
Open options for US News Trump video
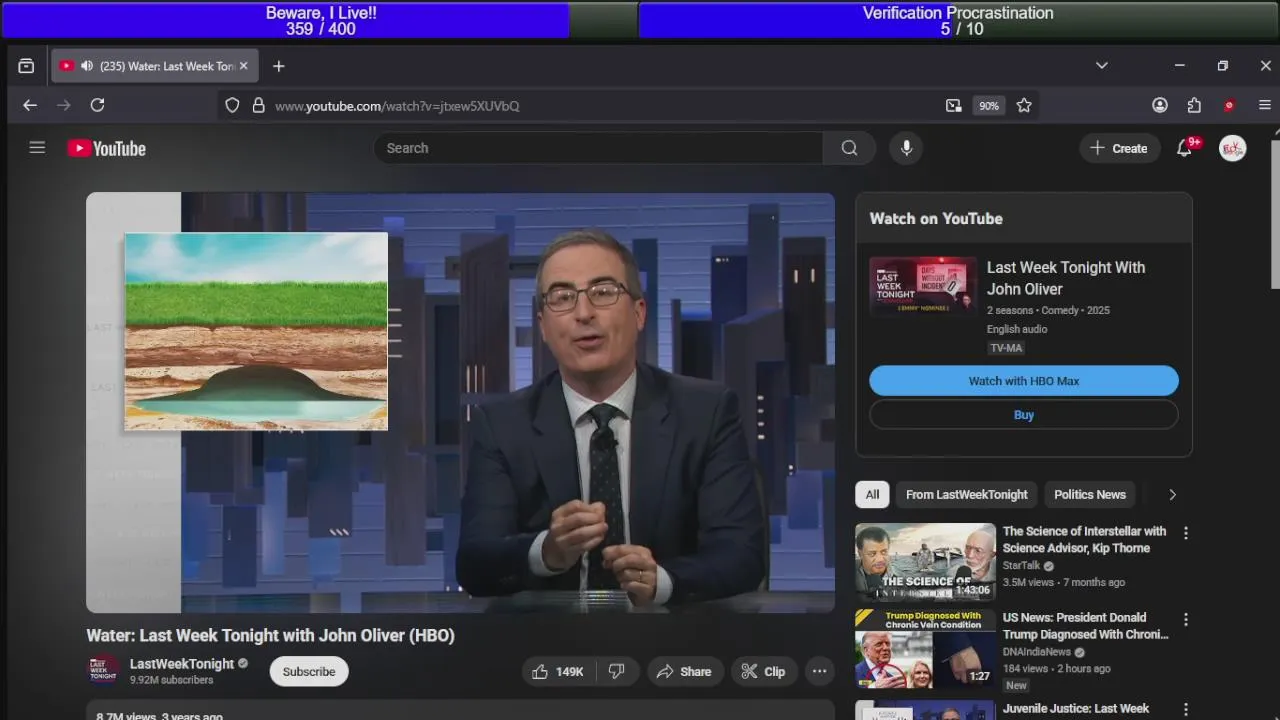pos(1186,620)
